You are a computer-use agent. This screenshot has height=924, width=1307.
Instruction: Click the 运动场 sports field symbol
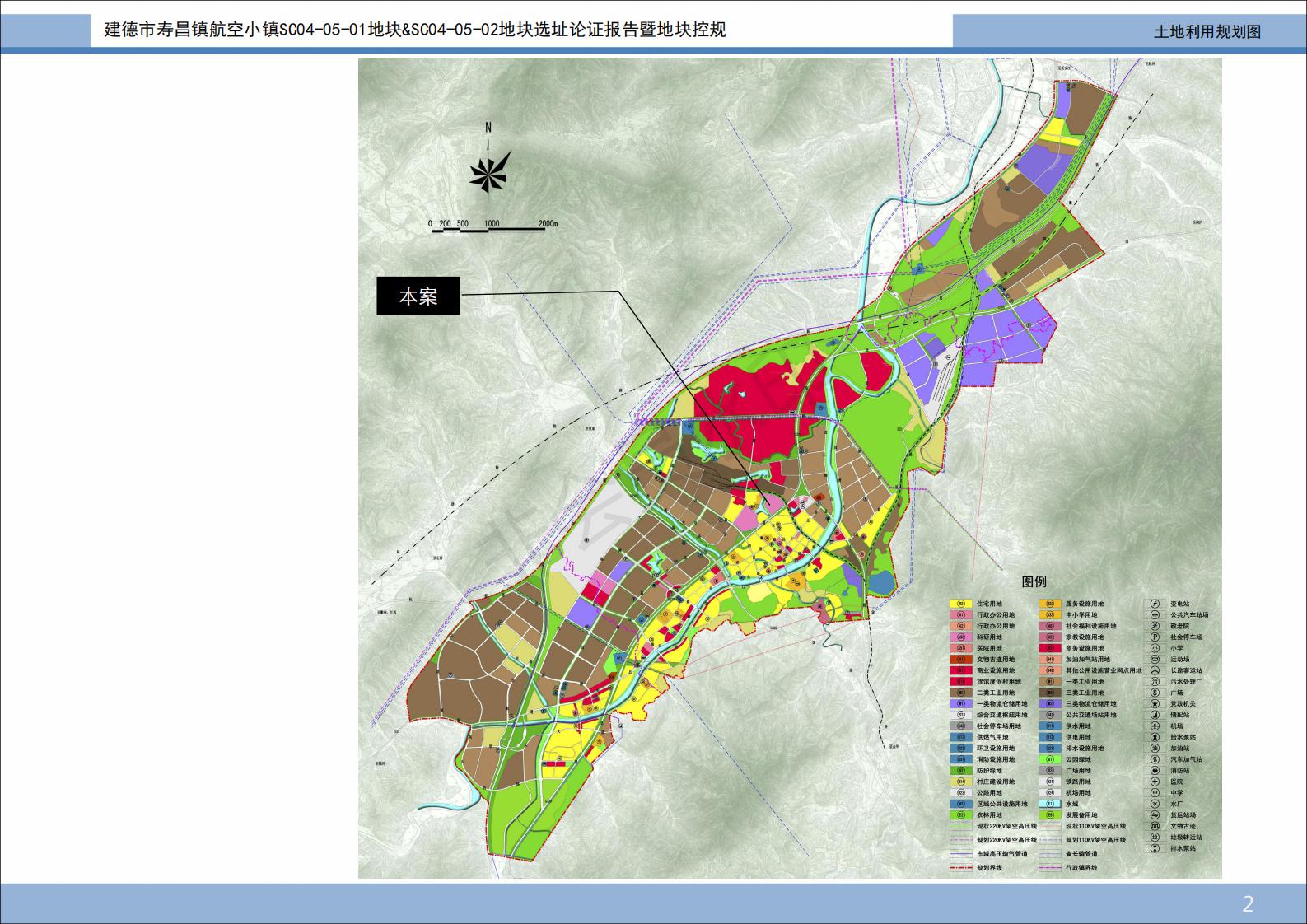(x=1155, y=660)
